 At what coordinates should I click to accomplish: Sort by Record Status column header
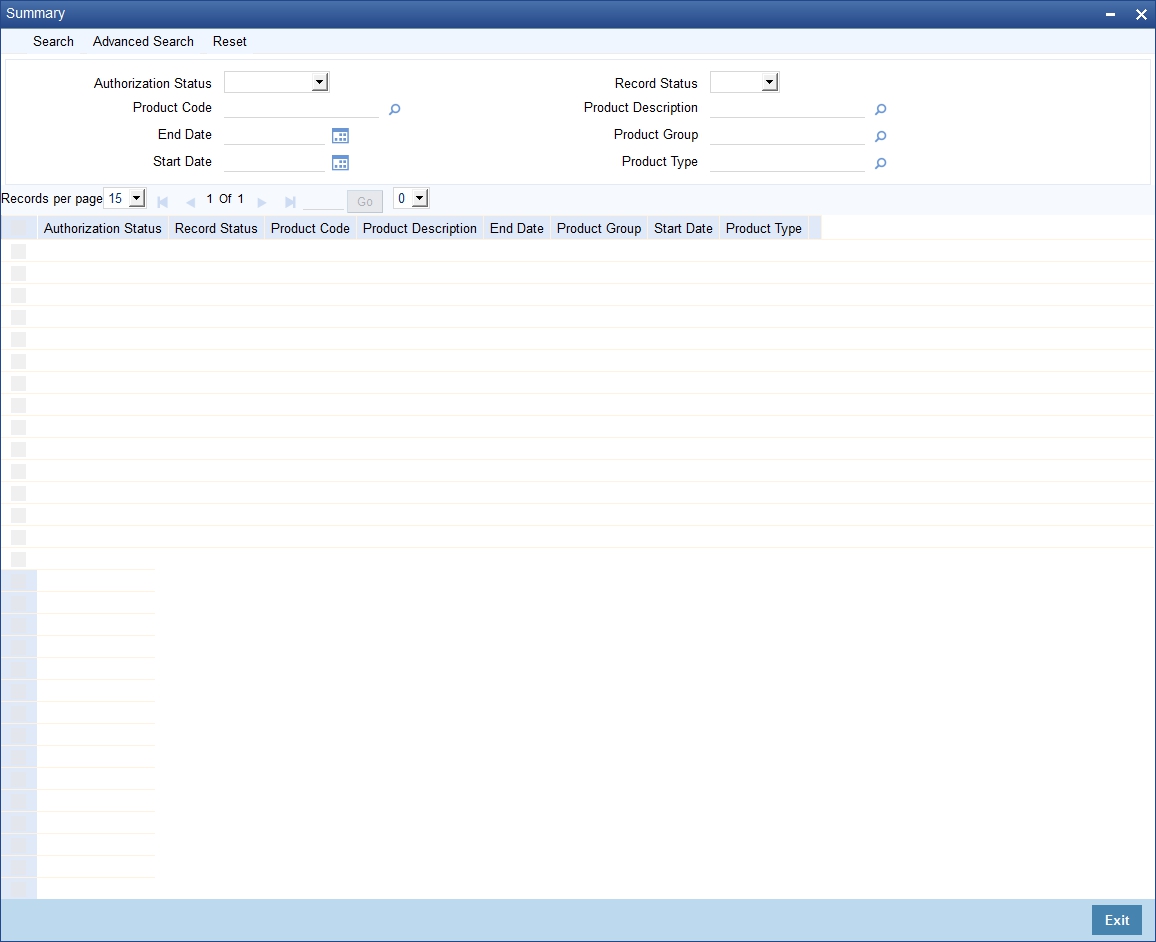tap(216, 228)
